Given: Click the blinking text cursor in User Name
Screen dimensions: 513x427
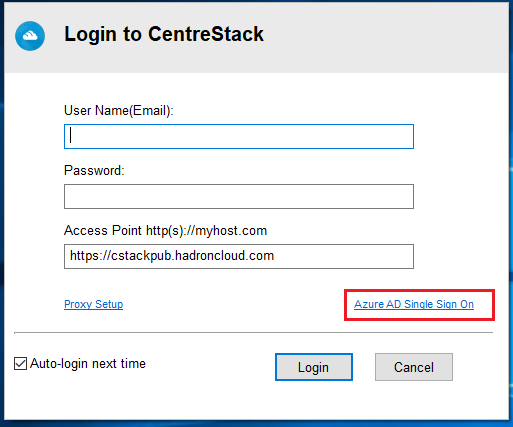Looking at the screenshot, I should coord(70,136).
